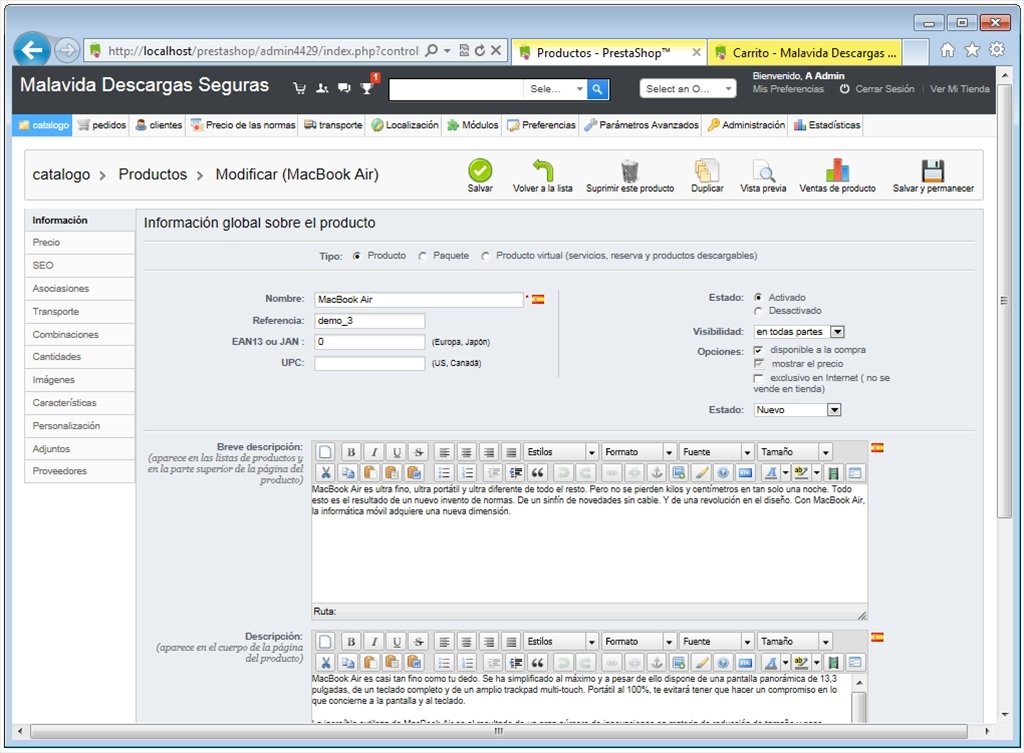Pick highlight color in Breve descripción editor
Viewport: 1024px width, 753px height.
tap(802, 473)
